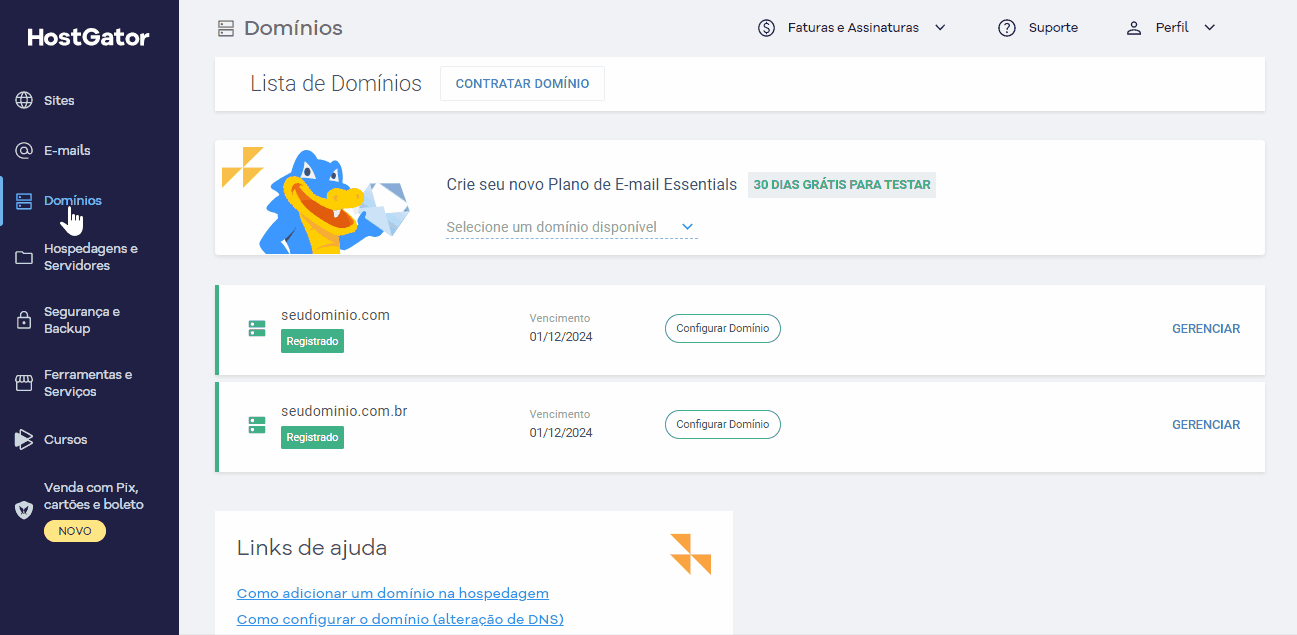This screenshot has height=635, width=1297.
Task: Expand the Faturas e Assinaturas dropdown chevron
Action: pos(940,28)
